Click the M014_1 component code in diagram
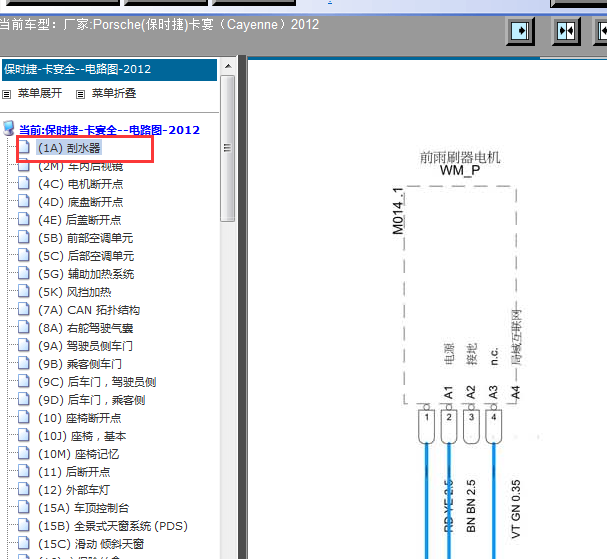The height and width of the screenshot is (559, 607). click(398, 211)
